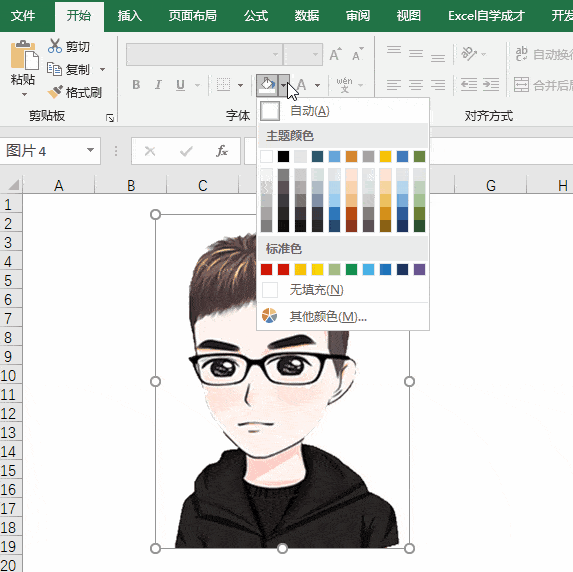The image size is (573, 572).
Task: Pick the purple standard color swatch
Action: pos(419,269)
